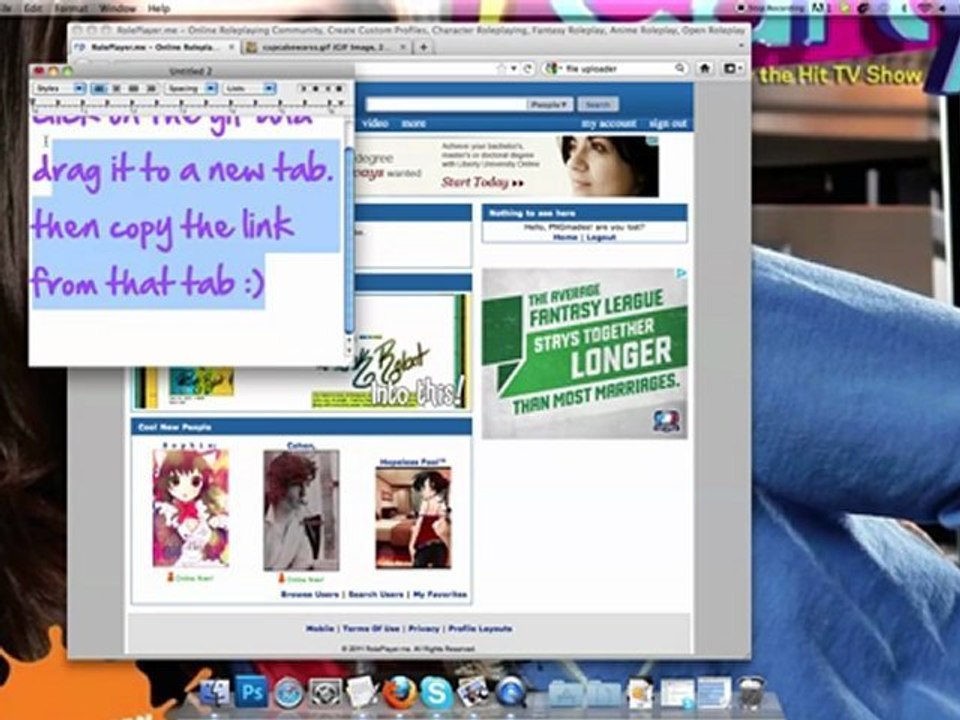Click Firefox search box with file uploader
The height and width of the screenshot is (720, 960).
click(615, 69)
